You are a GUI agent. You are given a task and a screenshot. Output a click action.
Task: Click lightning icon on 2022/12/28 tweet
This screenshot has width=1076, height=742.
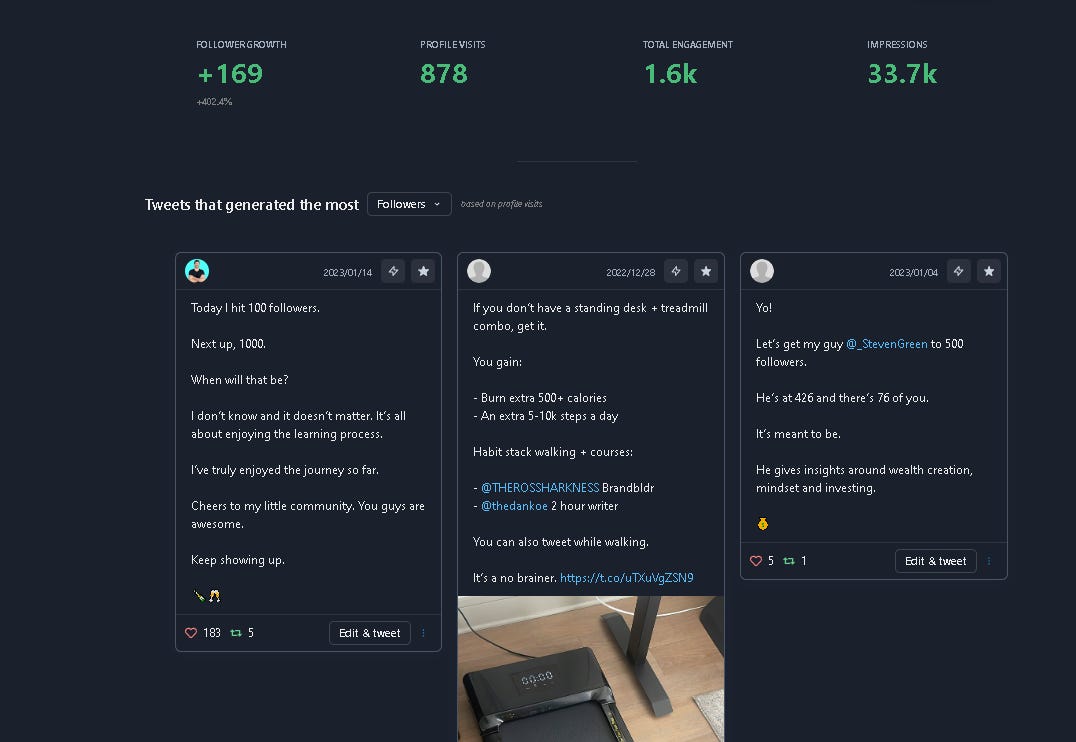point(676,271)
